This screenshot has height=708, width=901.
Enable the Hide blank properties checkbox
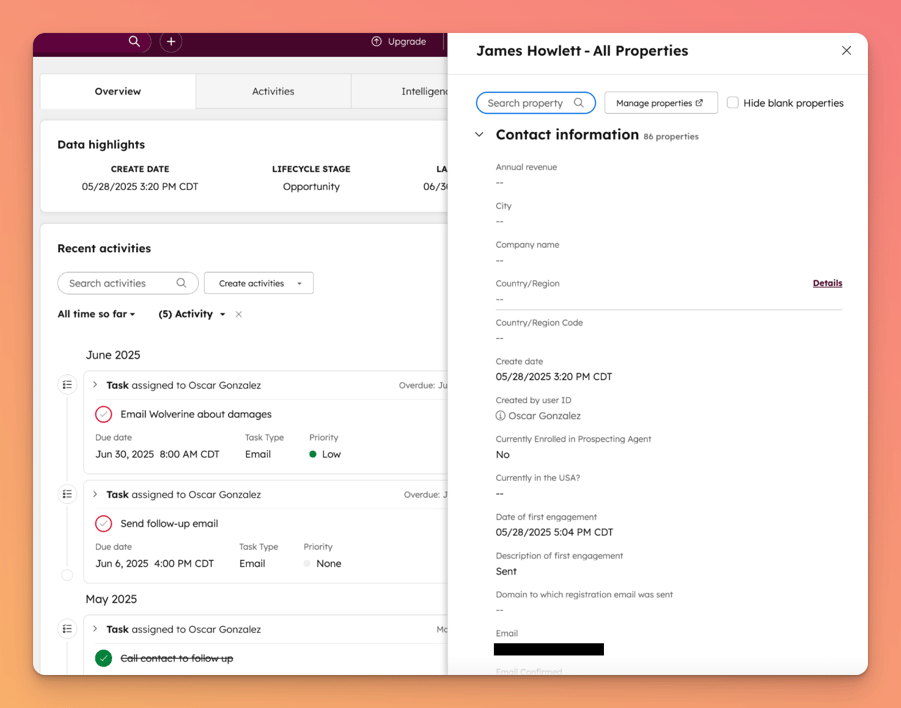[x=732, y=103]
